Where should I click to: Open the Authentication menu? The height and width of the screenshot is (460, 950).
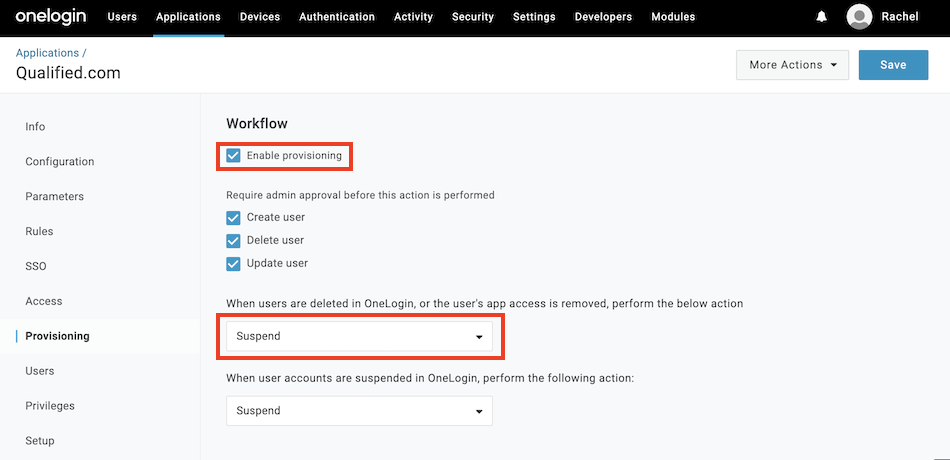pos(337,17)
